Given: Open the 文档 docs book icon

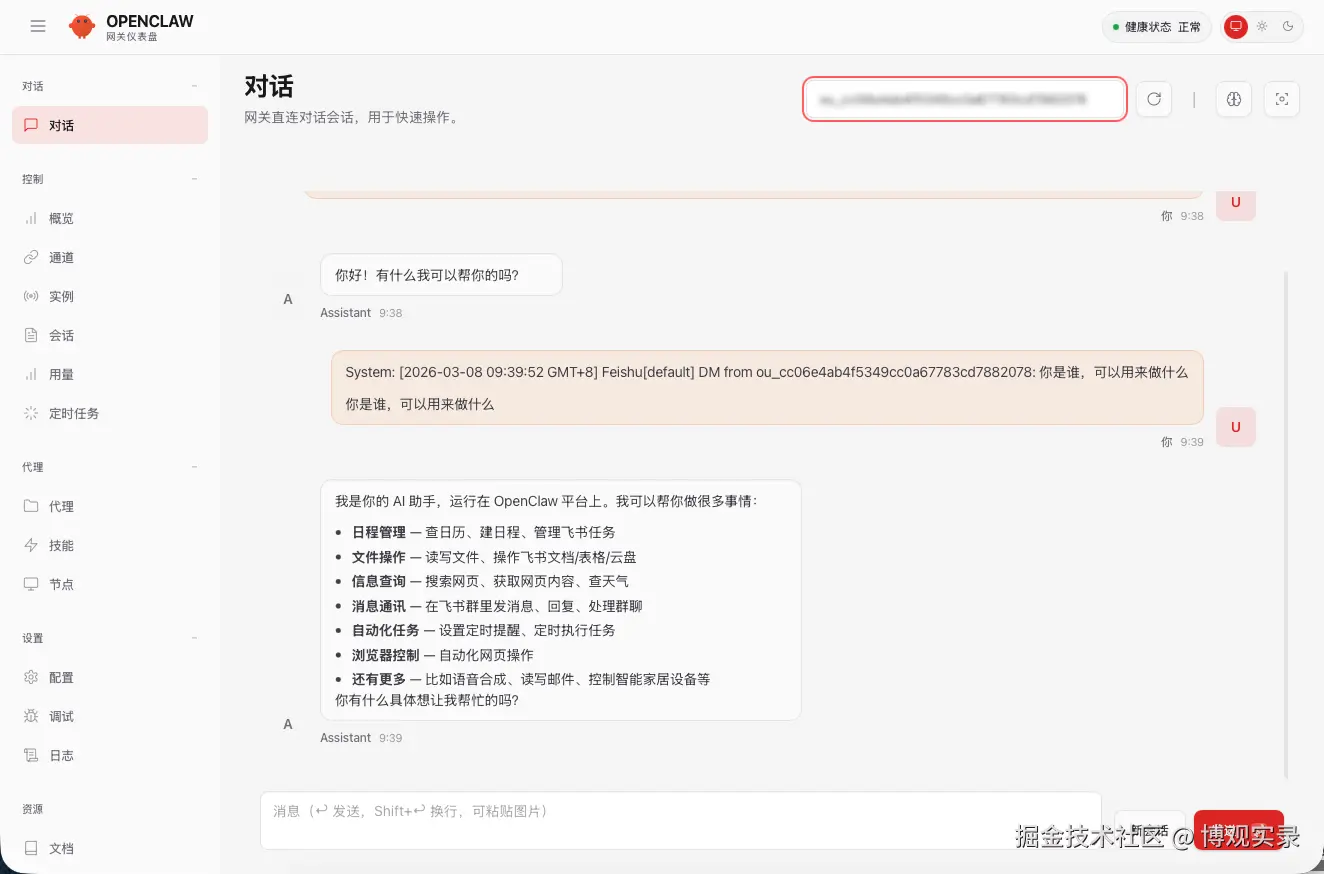Looking at the screenshot, I should [31, 848].
